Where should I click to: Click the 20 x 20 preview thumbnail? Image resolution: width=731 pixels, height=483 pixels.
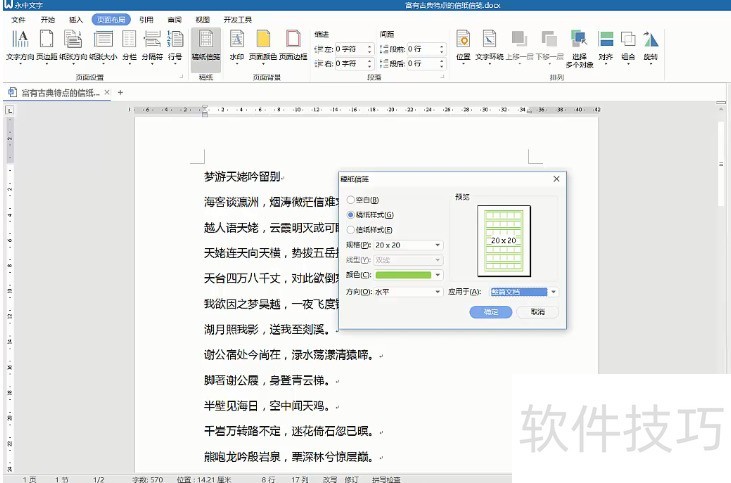503,241
